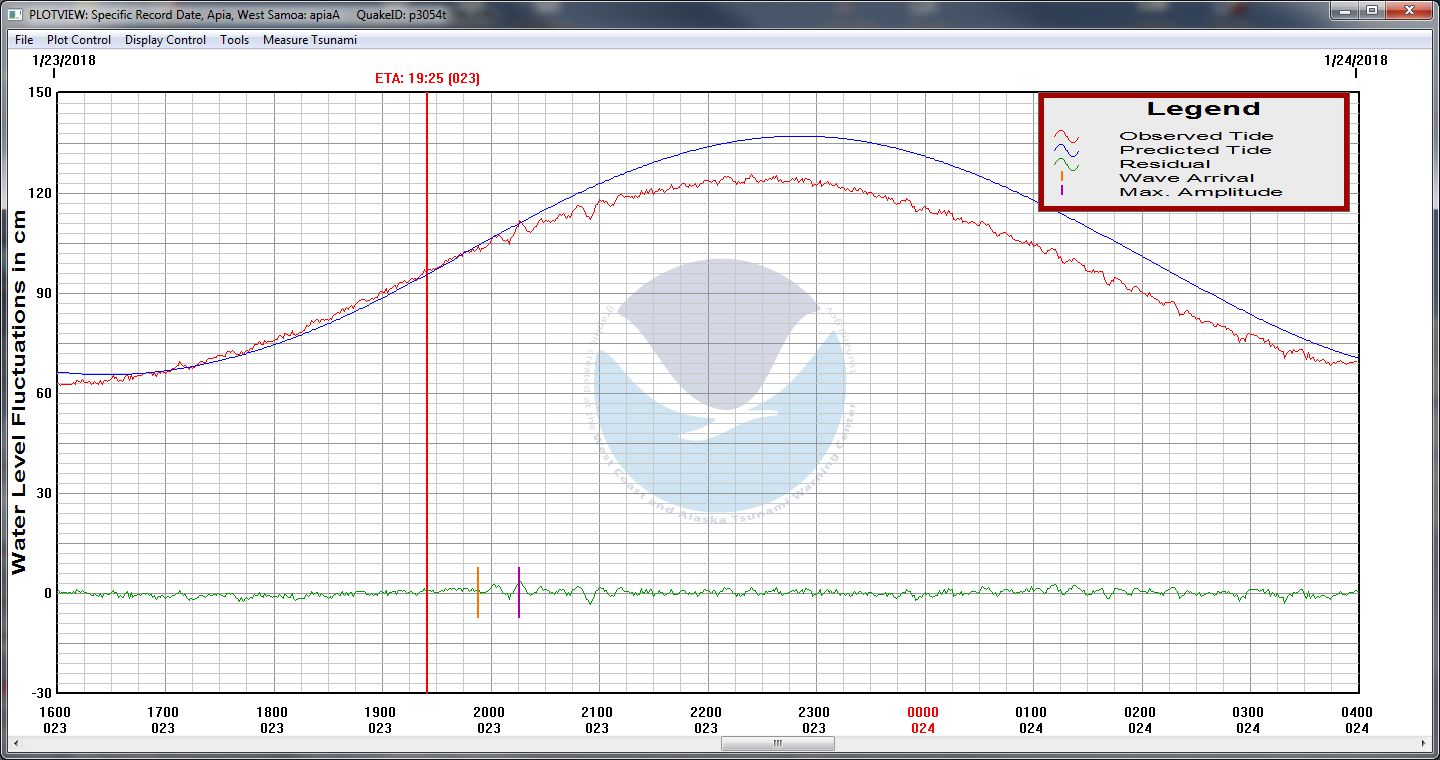Click the green Residual legend symbol

[1066, 164]
